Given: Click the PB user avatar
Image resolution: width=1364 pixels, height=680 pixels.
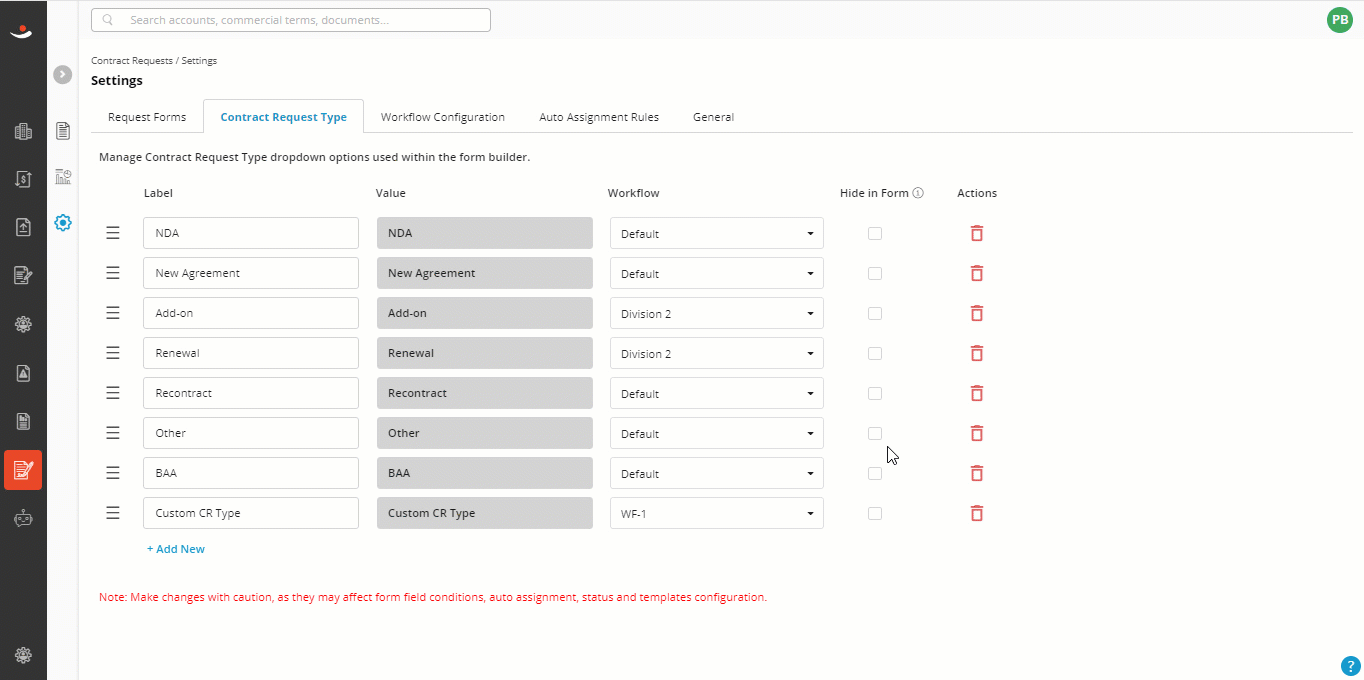Looking at the screenshot, I should coord(1340,19).
